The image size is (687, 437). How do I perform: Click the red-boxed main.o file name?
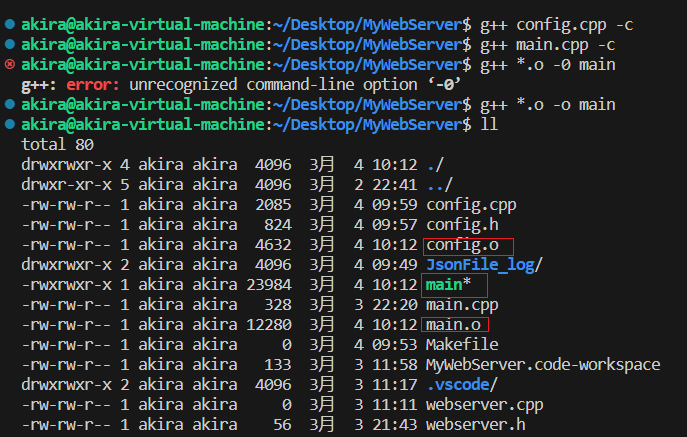tap(452, 325)
